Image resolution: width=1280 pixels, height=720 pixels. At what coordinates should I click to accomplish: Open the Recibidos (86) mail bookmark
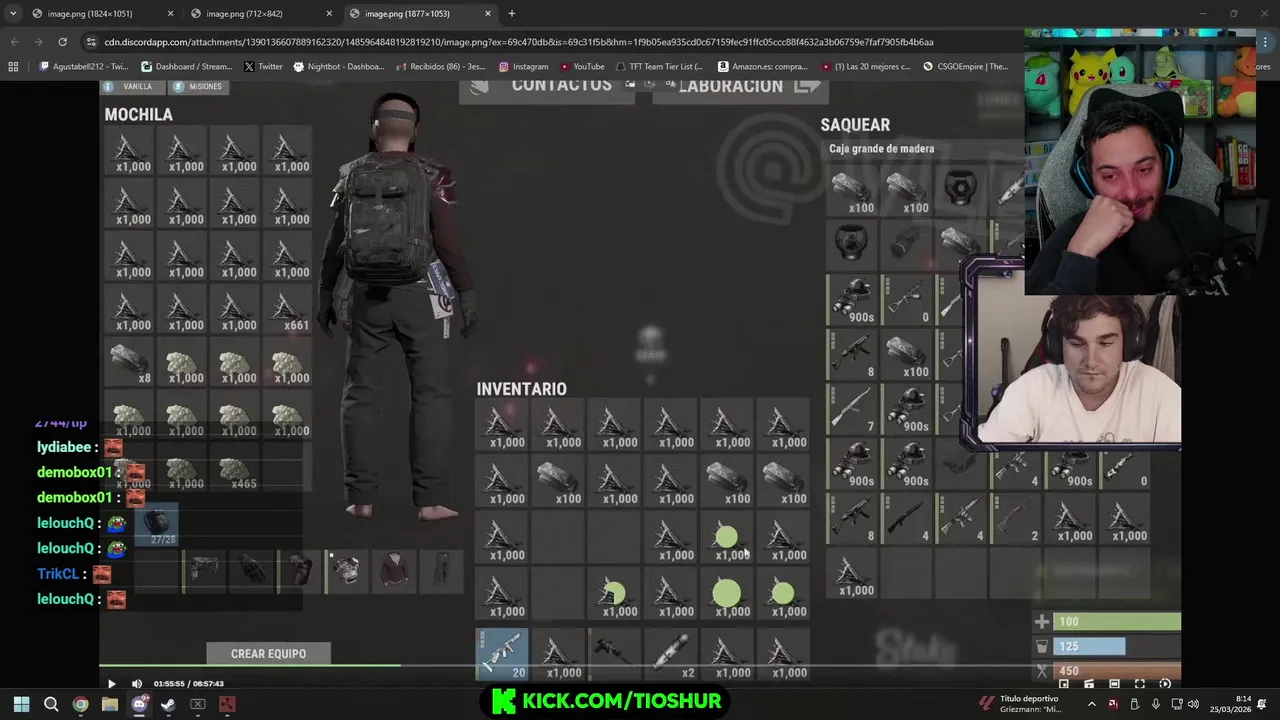point(440,67)
